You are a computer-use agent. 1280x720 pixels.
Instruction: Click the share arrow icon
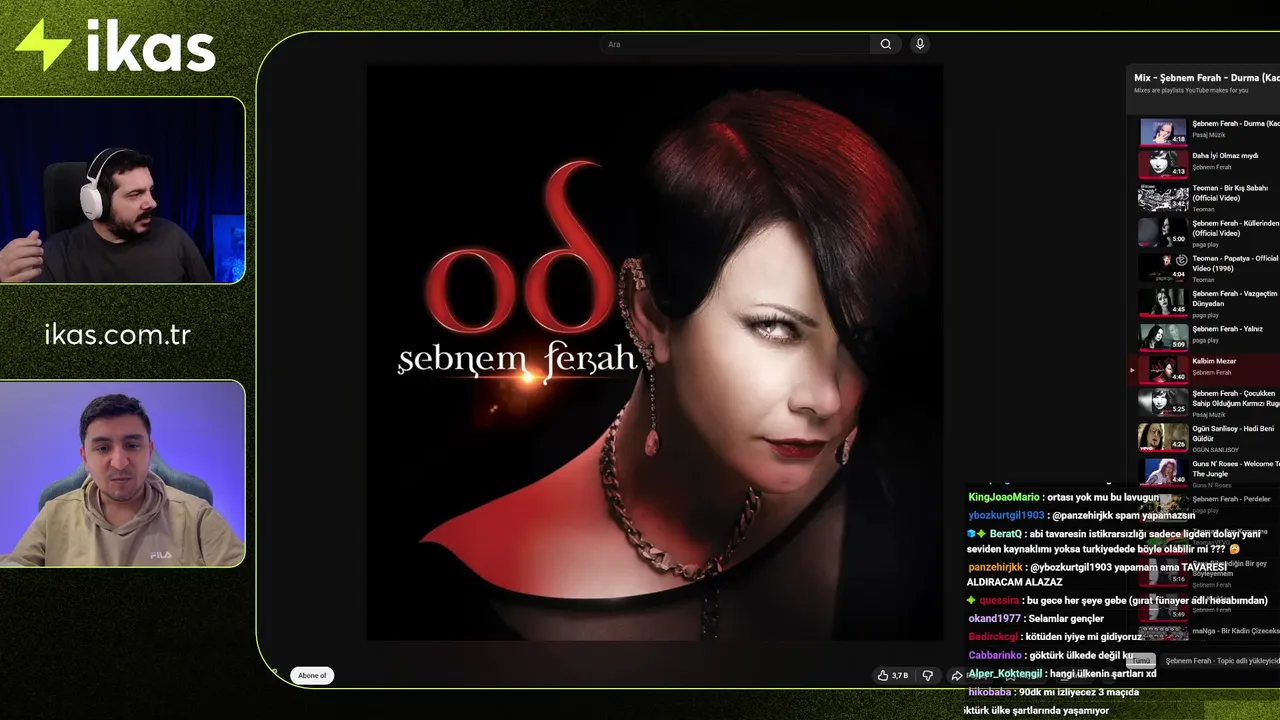pos(956,675)
